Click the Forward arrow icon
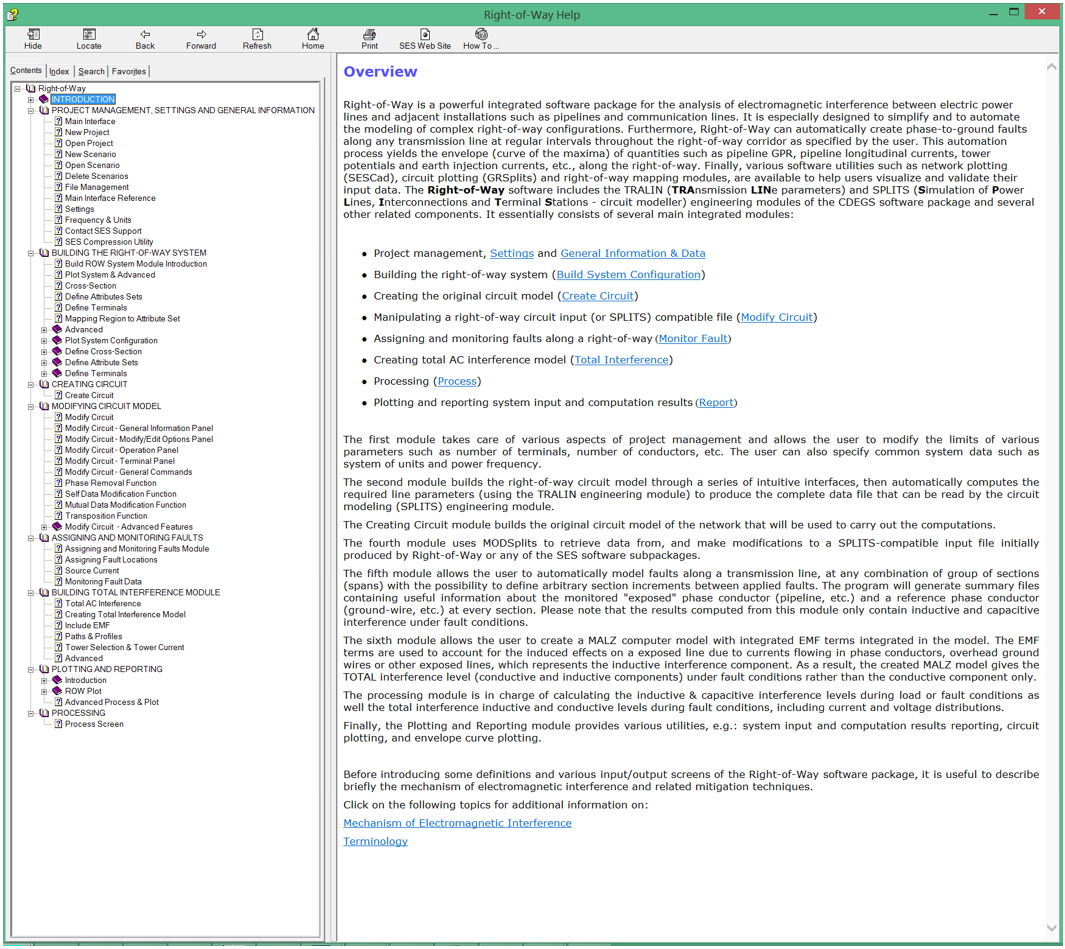The width and height of the screenshot is (1065, 949). 201,39
